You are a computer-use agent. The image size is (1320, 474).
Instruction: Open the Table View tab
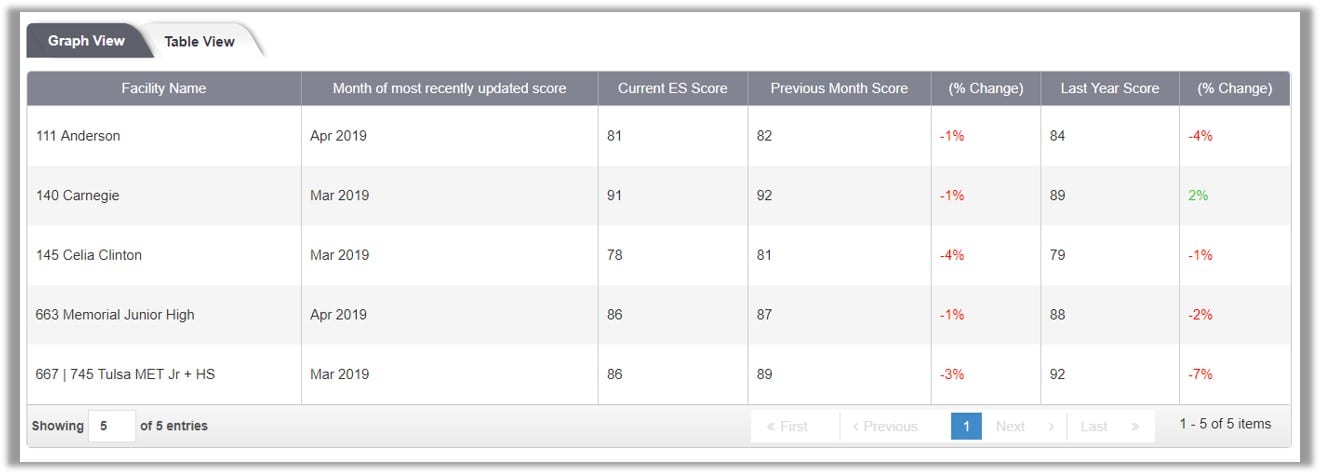pos(200,42)
